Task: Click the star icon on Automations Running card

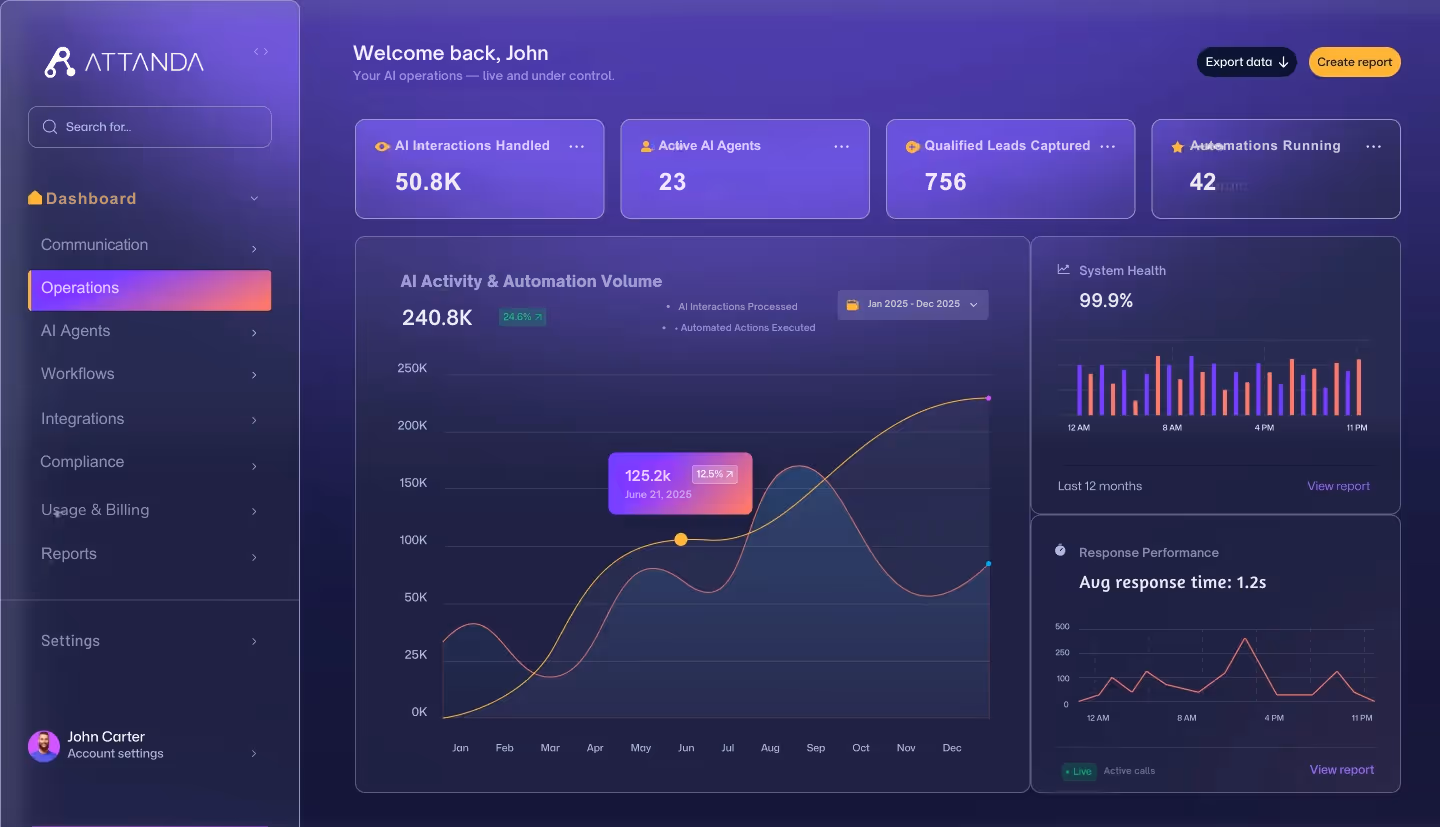Action: pos(1177,146)
